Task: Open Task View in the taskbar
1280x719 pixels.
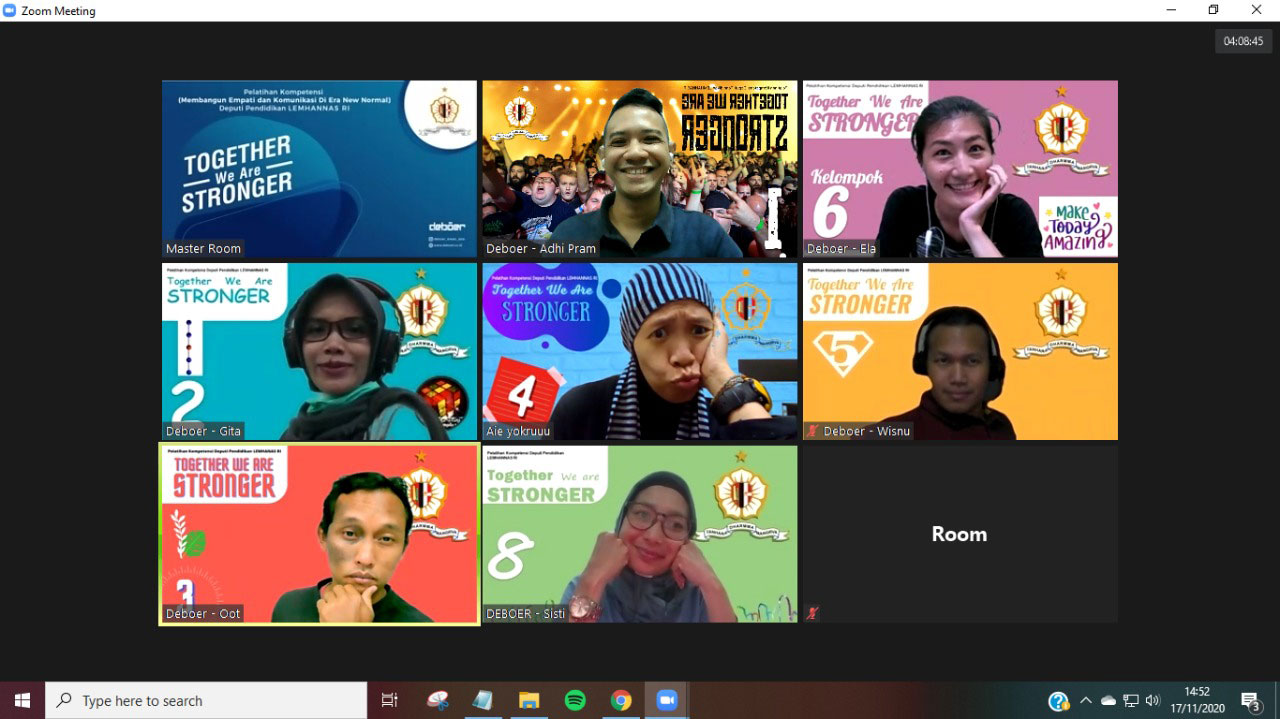Action: pos(389,700)
